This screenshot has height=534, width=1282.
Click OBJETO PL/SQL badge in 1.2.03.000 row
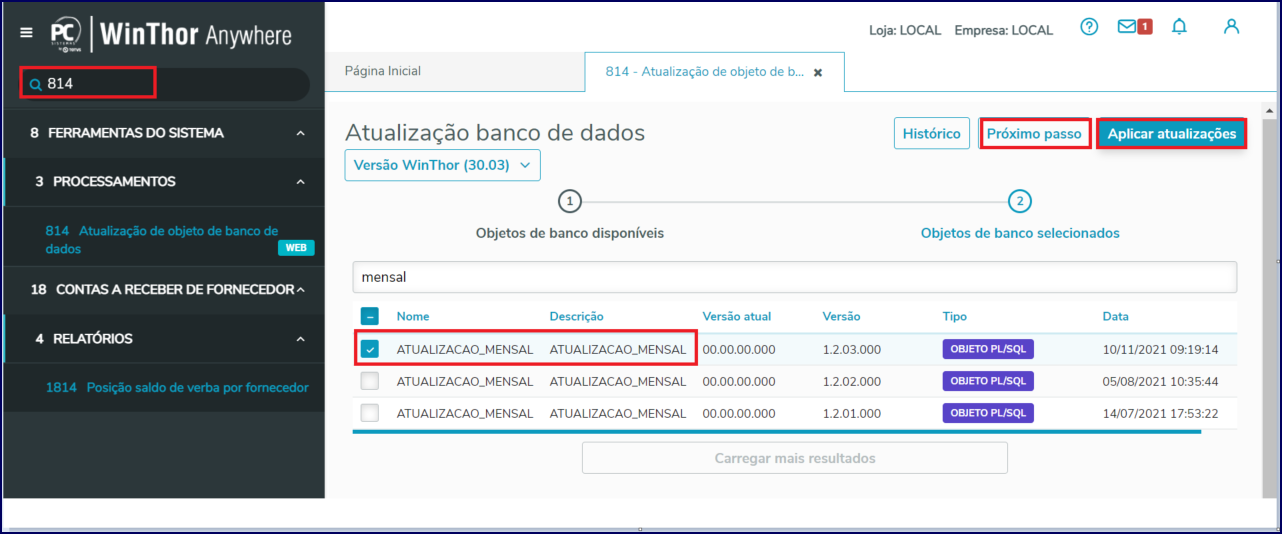tap(988, 349)
